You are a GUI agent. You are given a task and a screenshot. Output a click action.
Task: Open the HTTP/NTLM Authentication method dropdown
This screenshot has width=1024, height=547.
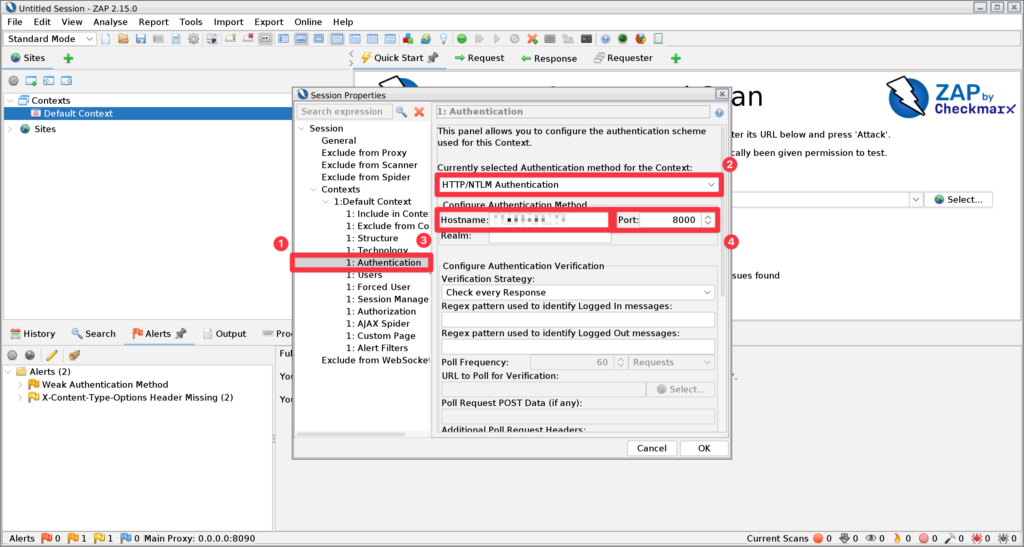(578, 185)
